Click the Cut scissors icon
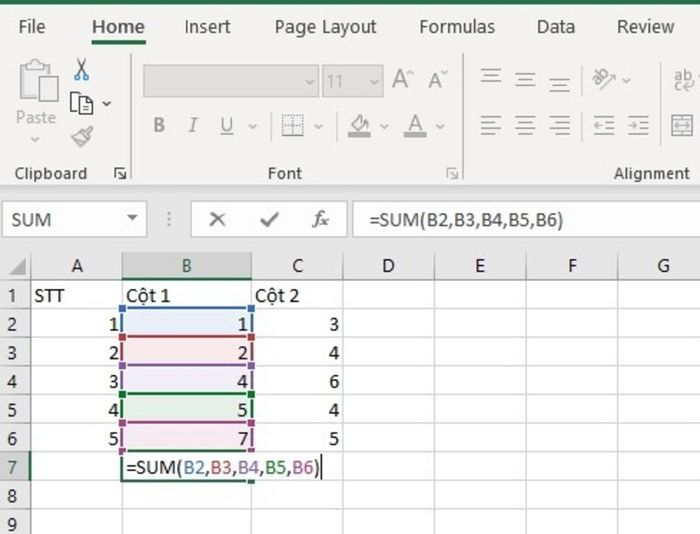700x534 pixels. tap(81, 70)
